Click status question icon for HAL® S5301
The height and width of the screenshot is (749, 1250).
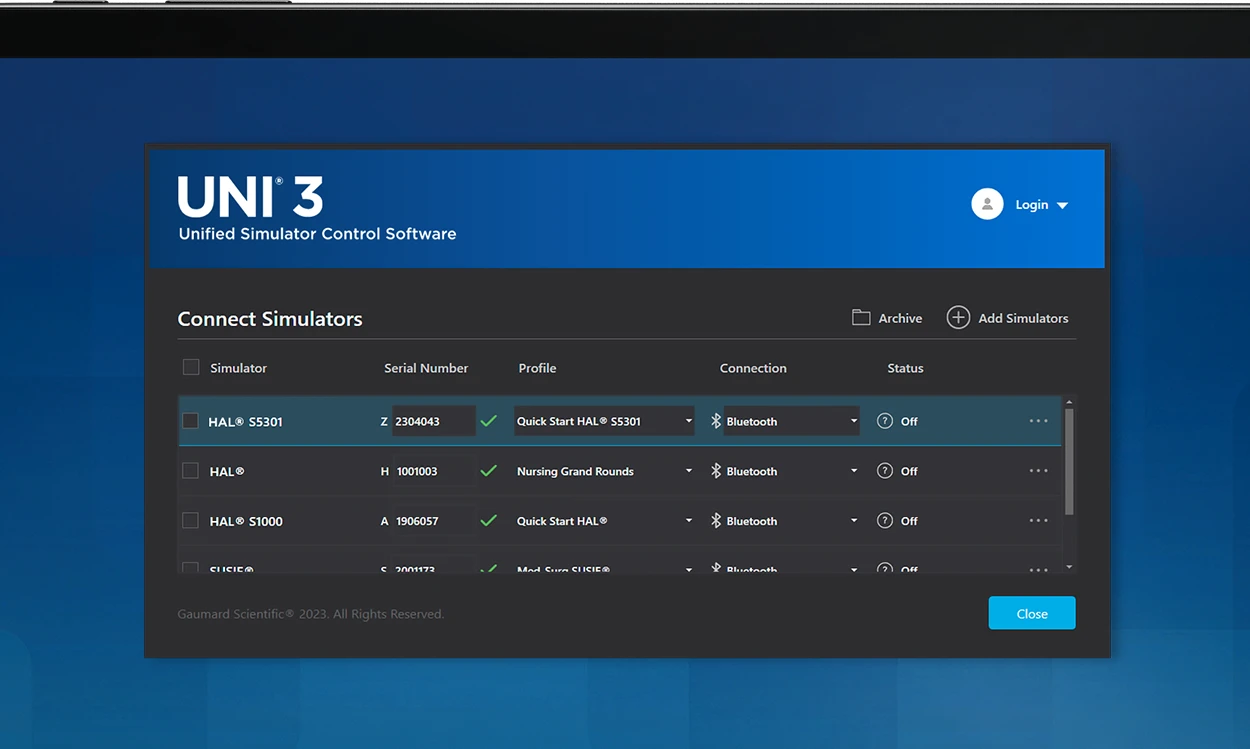(x=885, y=421)
